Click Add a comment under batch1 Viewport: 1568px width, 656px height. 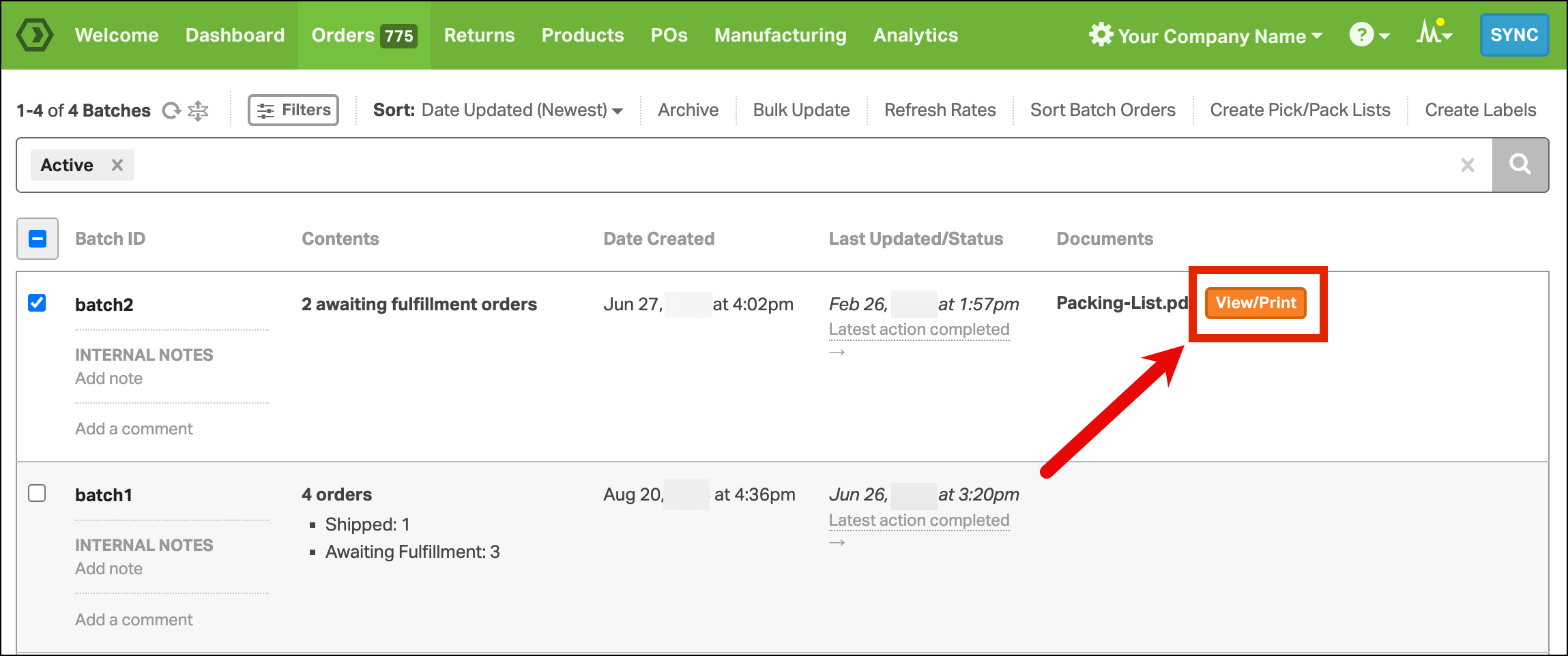coord(134,620)
